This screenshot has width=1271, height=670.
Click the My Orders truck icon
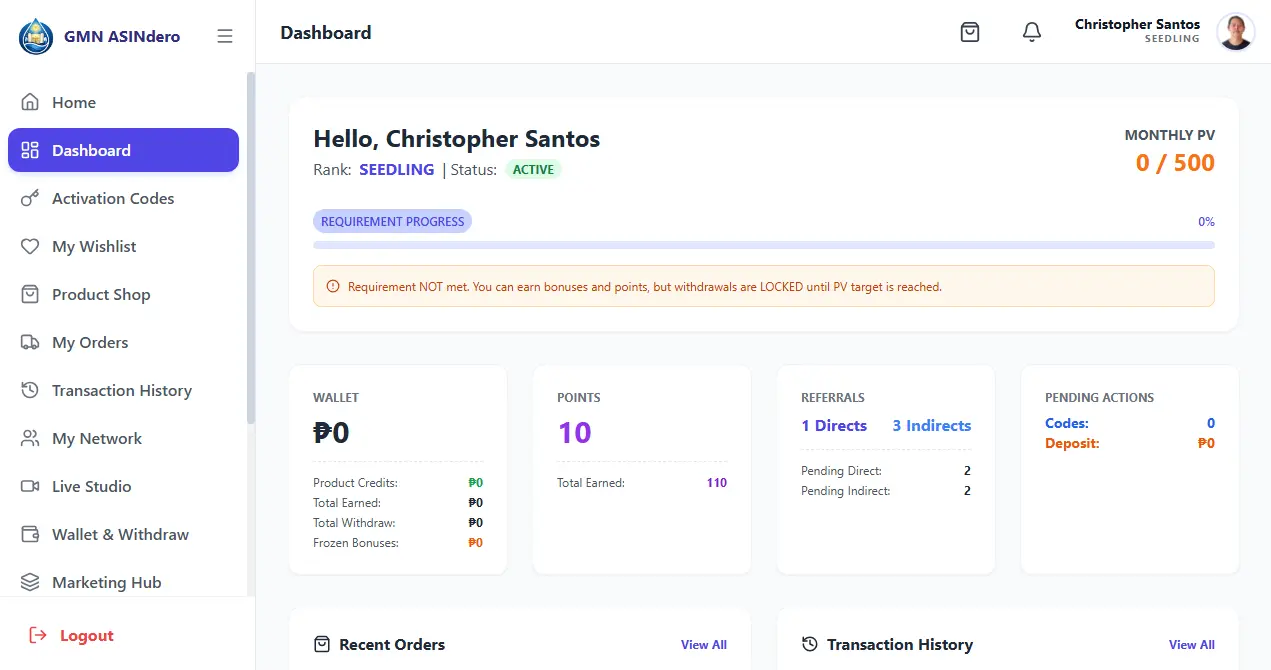(x=30, y=342)
